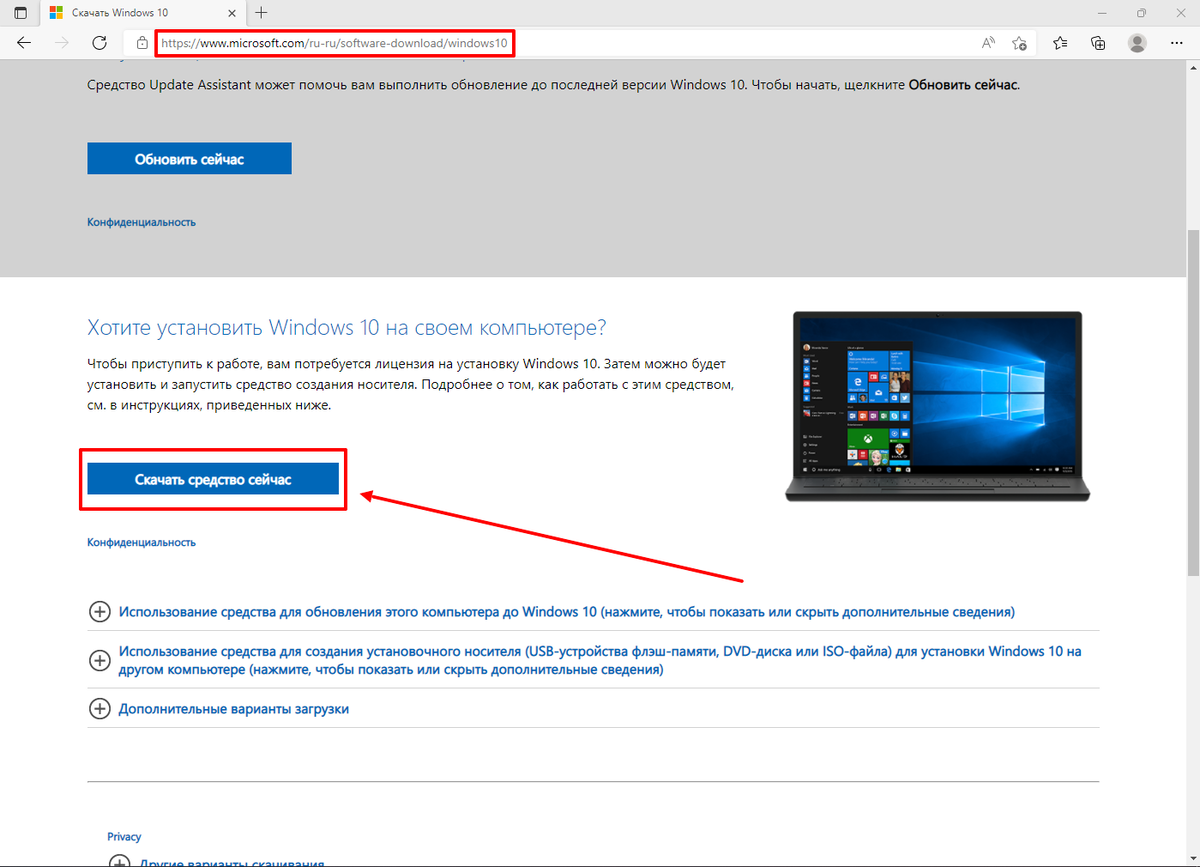
Task: Open the Read aloud feature
Action: pos(987,43)
